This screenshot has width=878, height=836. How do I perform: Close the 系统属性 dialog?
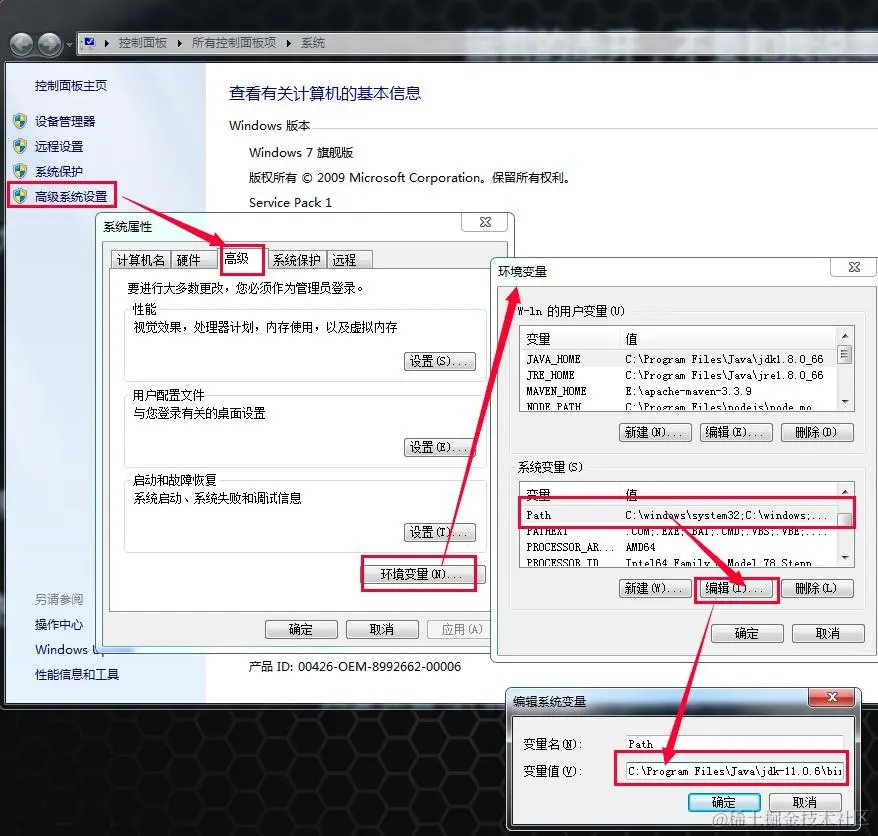click(485, 222)
